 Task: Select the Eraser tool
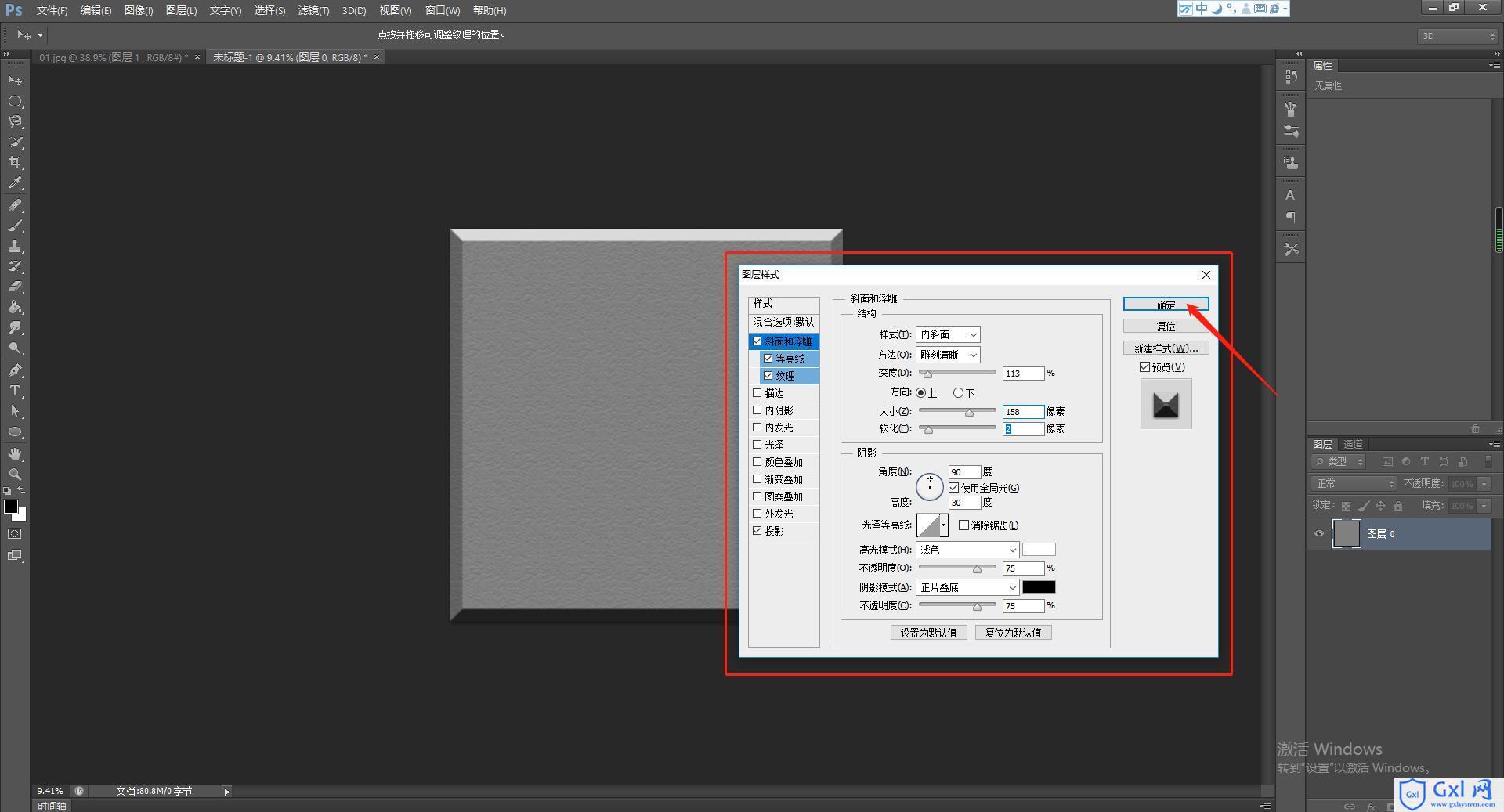[15, 287]
